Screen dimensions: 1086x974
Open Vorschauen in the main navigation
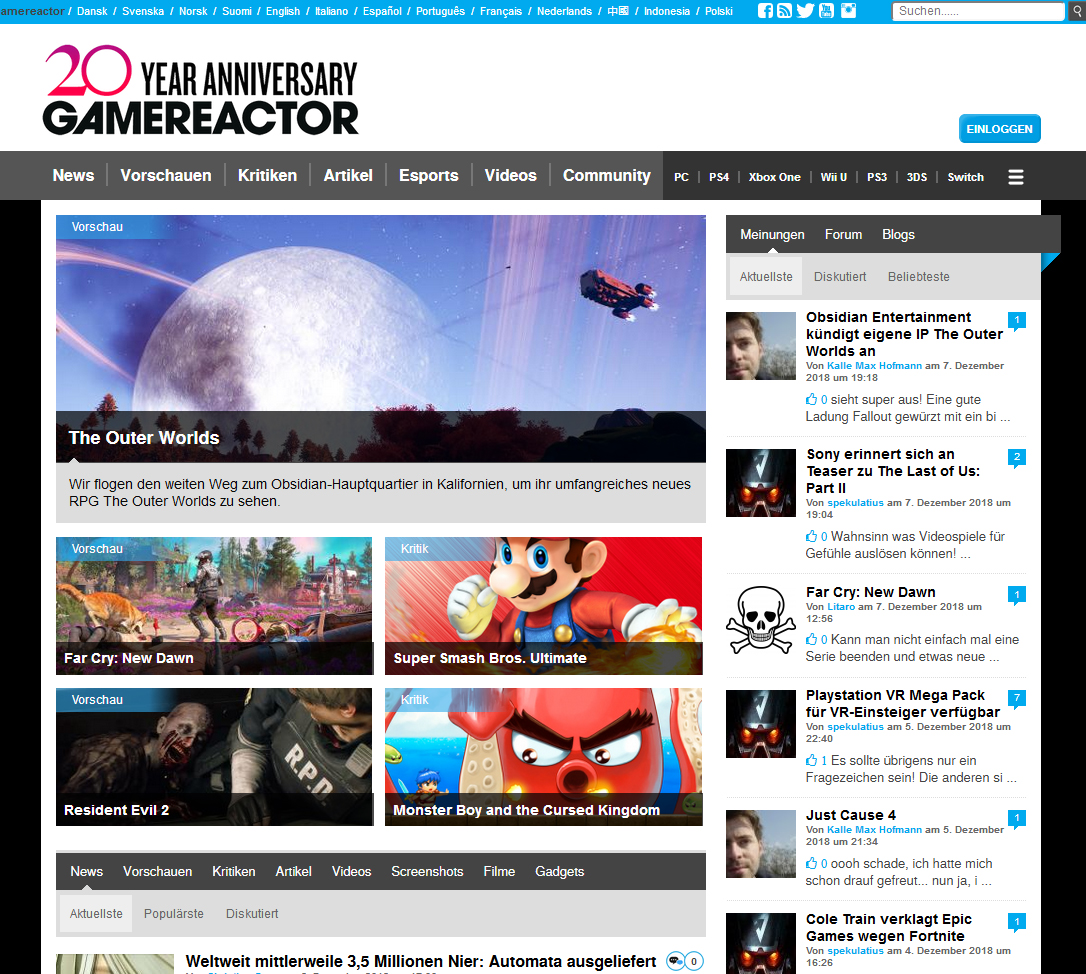coord(166,175)
